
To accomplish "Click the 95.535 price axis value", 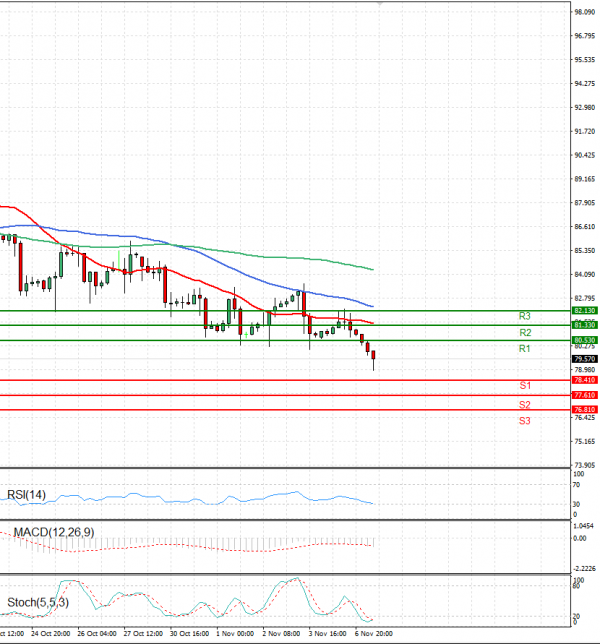I will click(x=584, y=60).
